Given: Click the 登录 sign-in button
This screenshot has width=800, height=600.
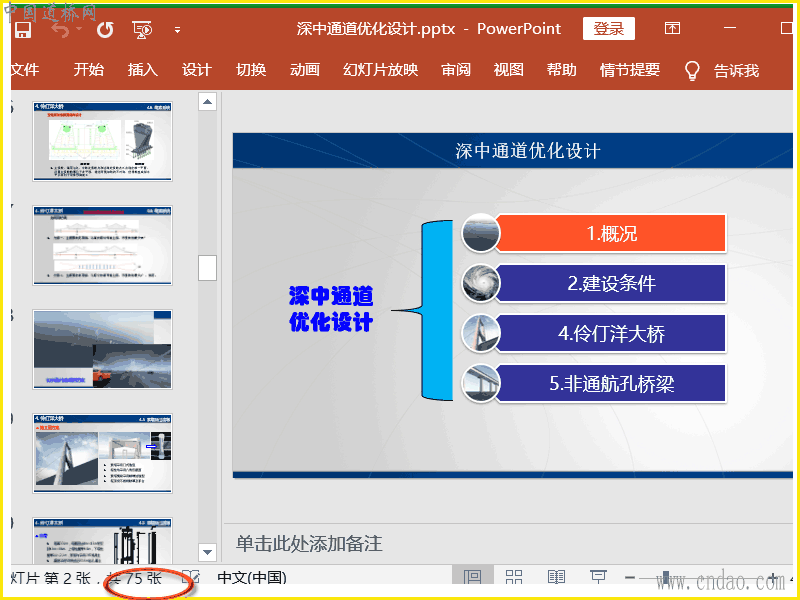Looking at the screenshot, I should pos(609,29).
